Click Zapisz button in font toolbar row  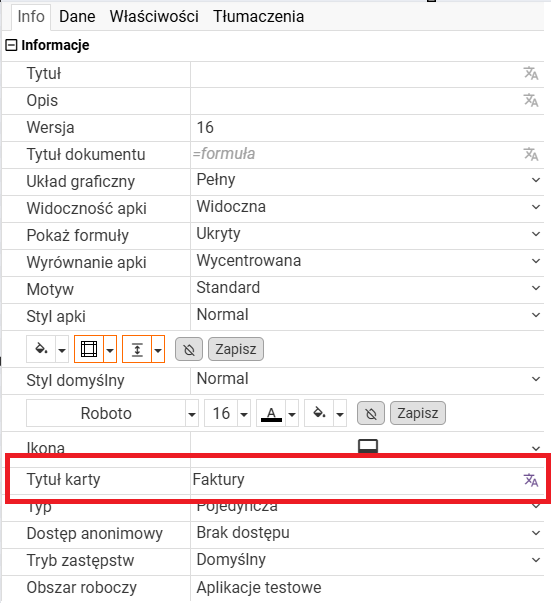(x=418, y=413)
